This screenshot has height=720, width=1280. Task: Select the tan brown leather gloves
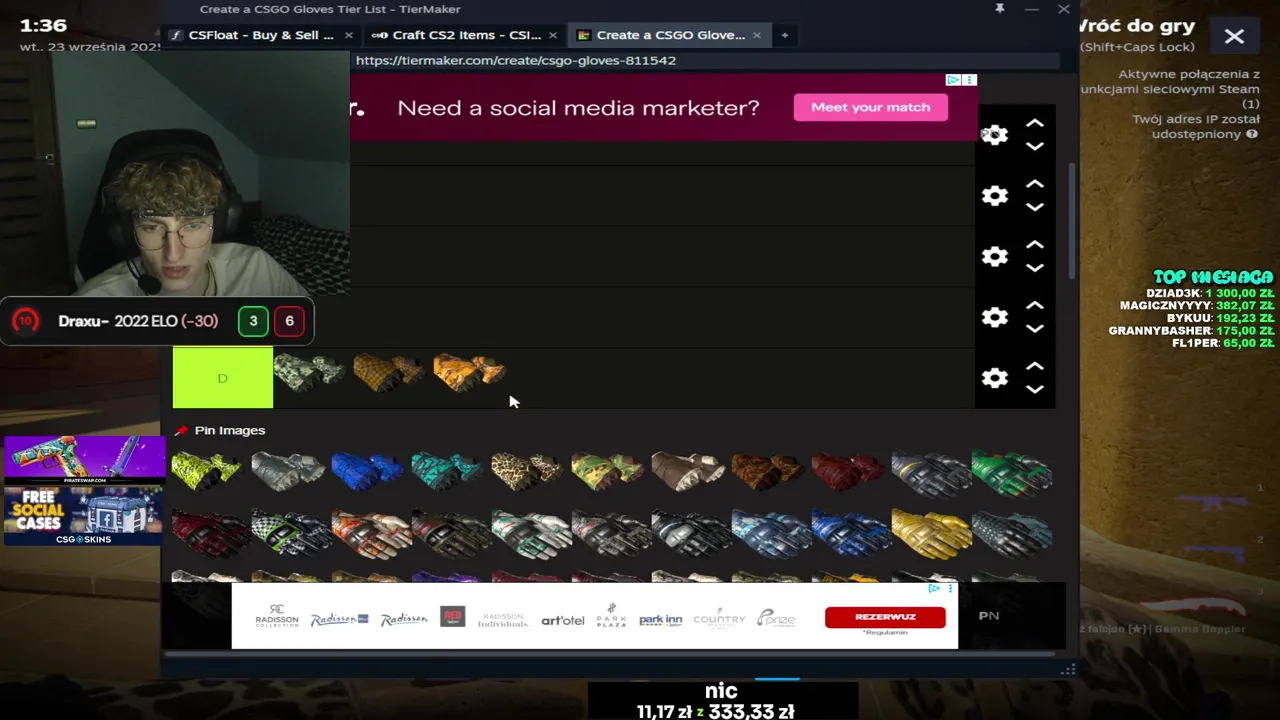point(688,470)
